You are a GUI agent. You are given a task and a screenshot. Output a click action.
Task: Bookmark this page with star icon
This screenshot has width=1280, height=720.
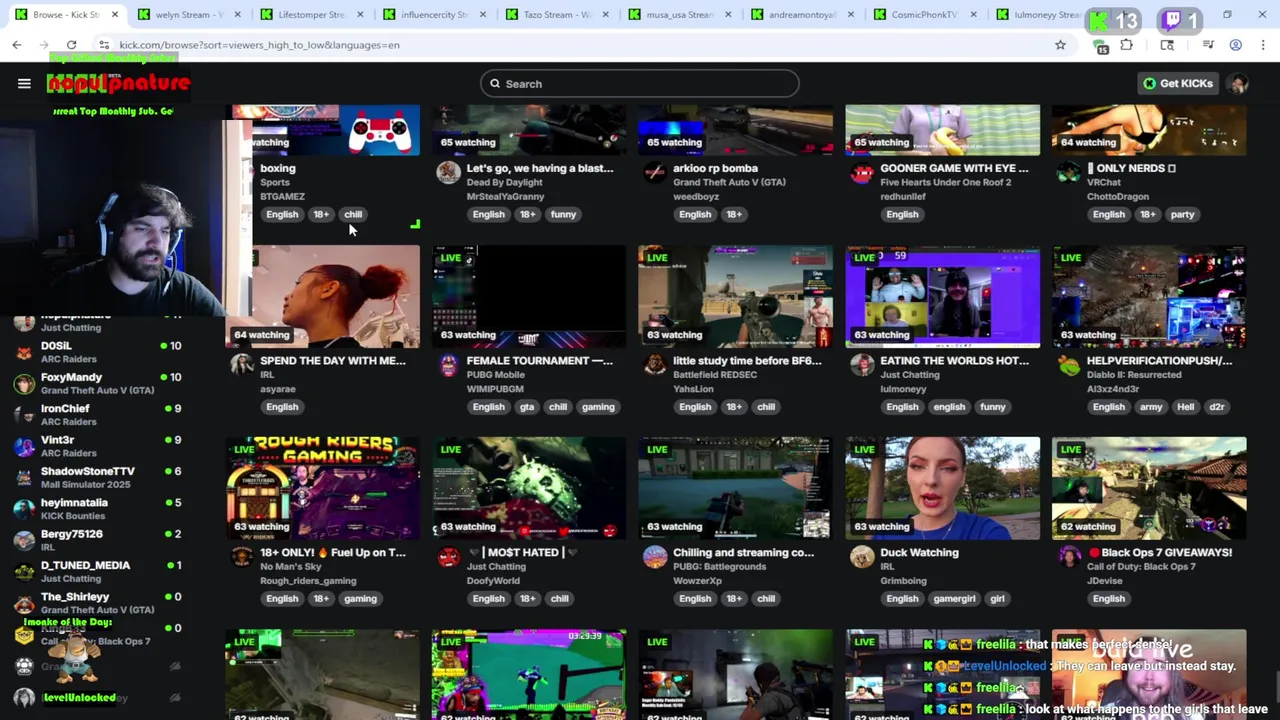pos(1060,45)
